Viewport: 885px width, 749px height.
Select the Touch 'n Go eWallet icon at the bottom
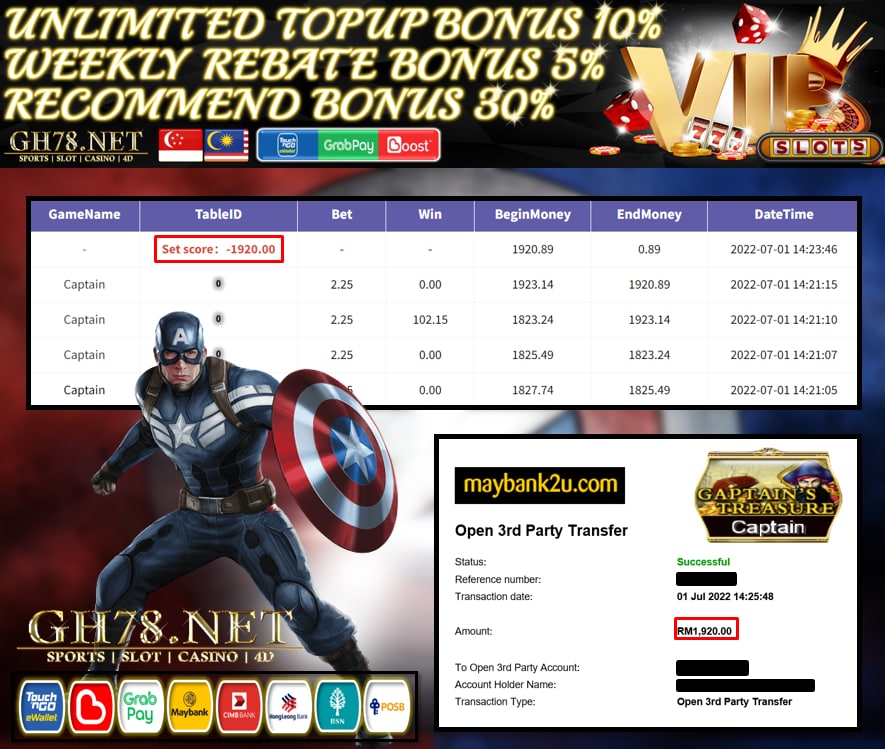pos(41,706)
